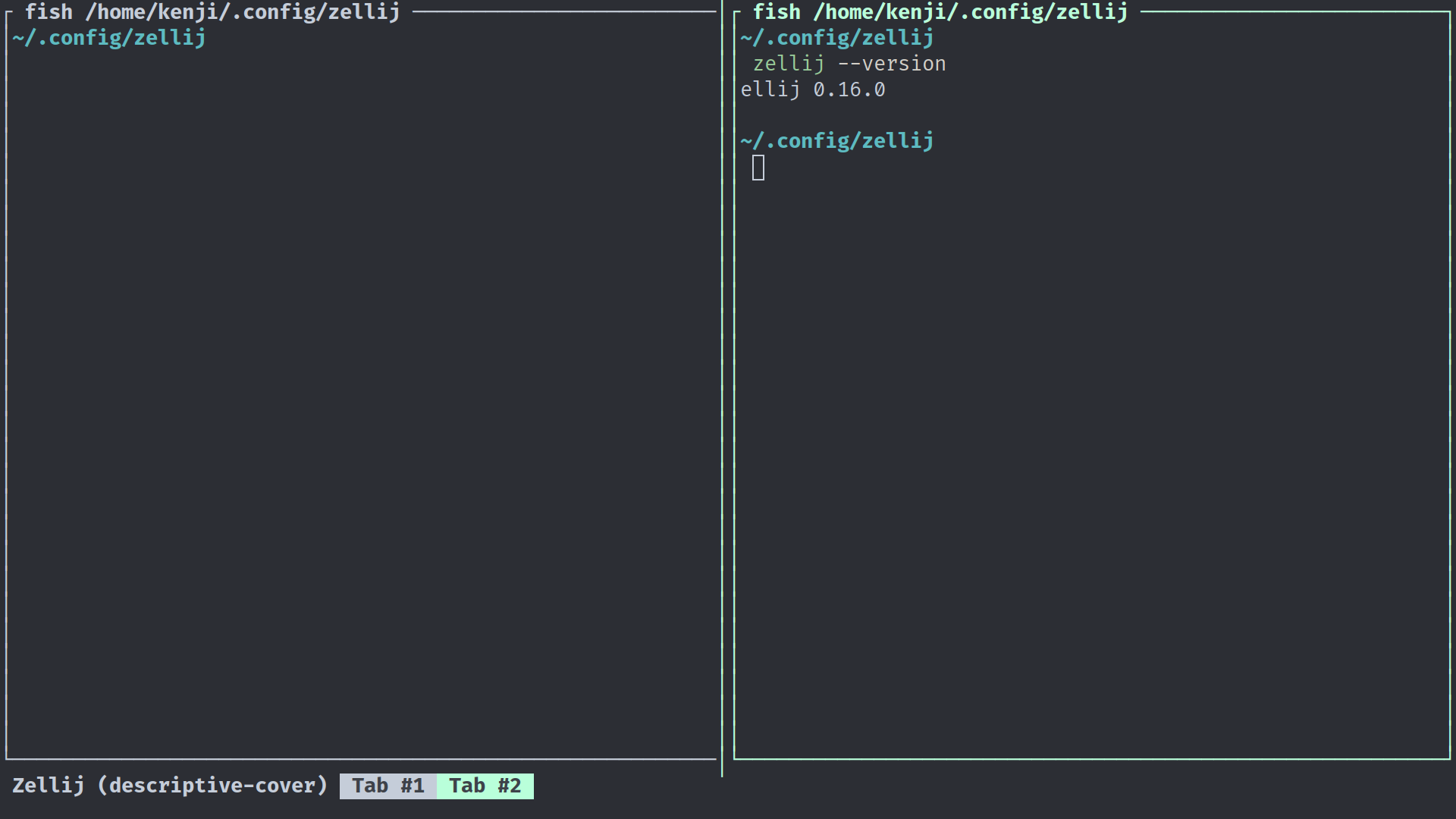Screen dimensions: 1456x819
Task: Focus left pane title fish /home/kenji/.config/zellij
Action: pos(212,12)
